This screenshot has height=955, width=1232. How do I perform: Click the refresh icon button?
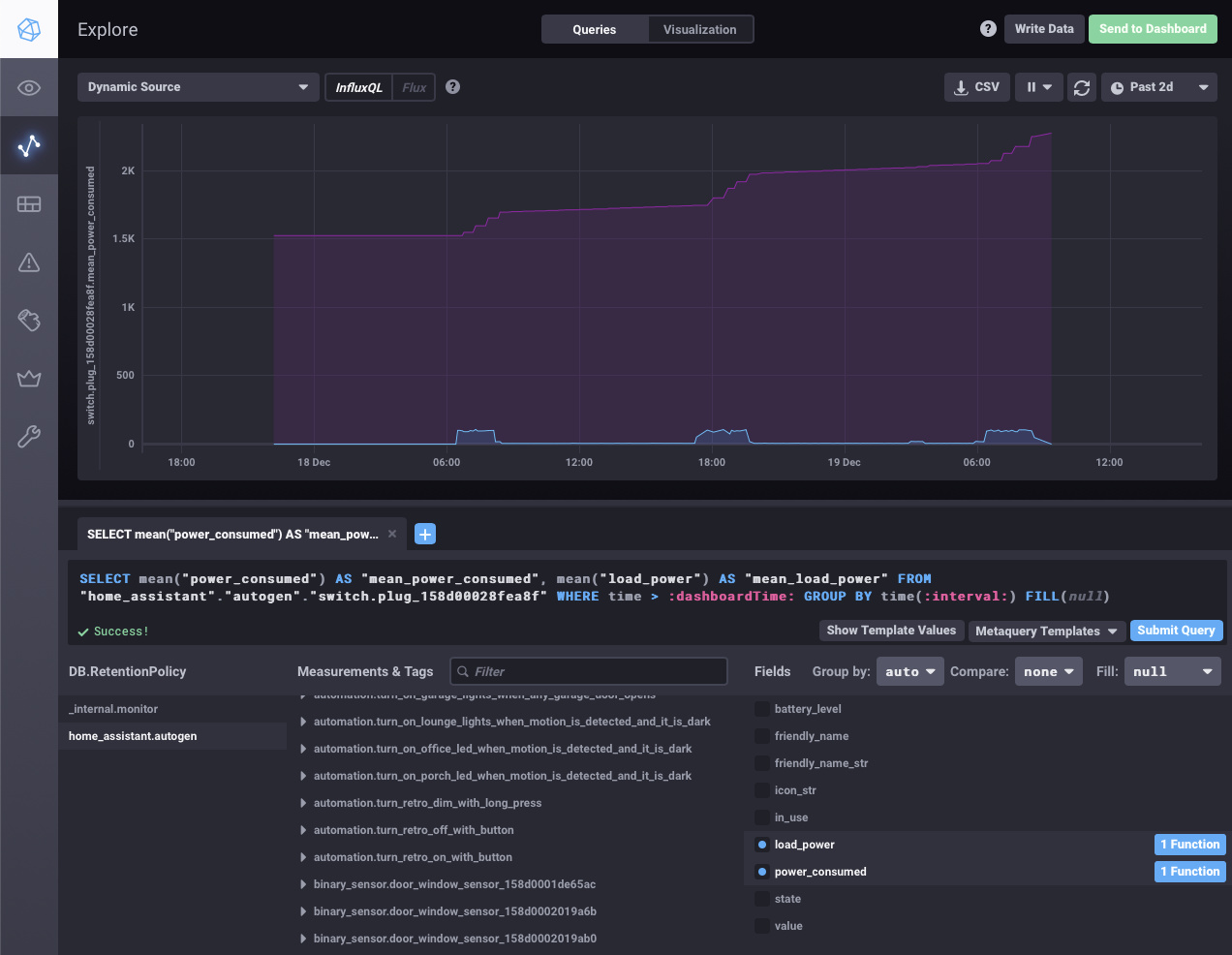(x=1082, y=87)
